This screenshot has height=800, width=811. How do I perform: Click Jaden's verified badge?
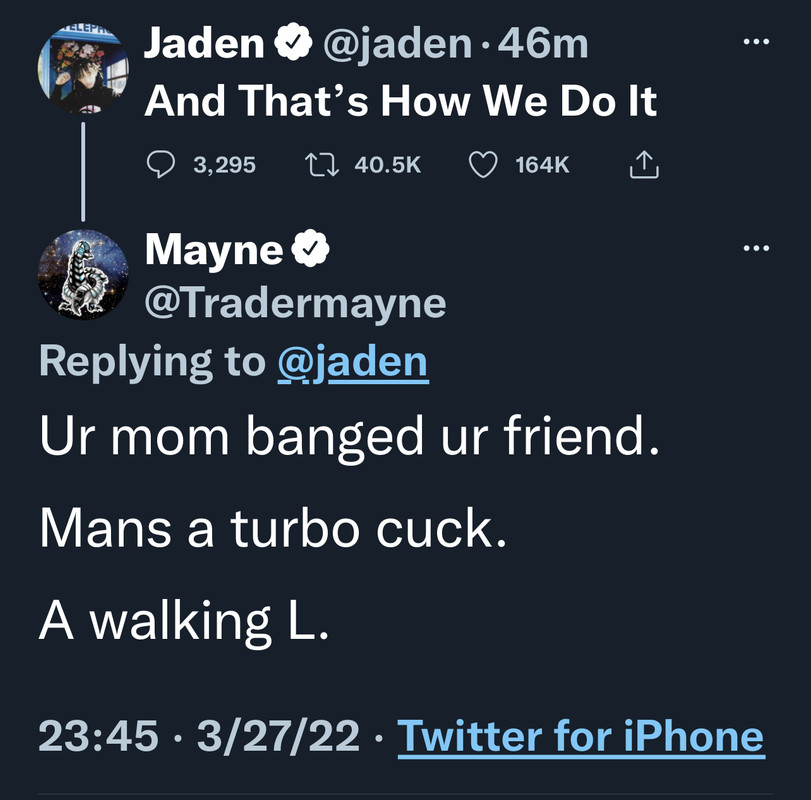pos(292,43)
